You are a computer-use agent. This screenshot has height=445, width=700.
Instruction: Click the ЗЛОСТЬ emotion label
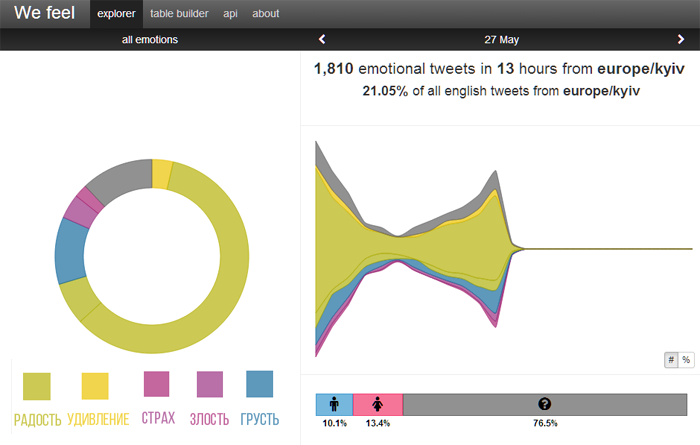click(x=210, y=418)
